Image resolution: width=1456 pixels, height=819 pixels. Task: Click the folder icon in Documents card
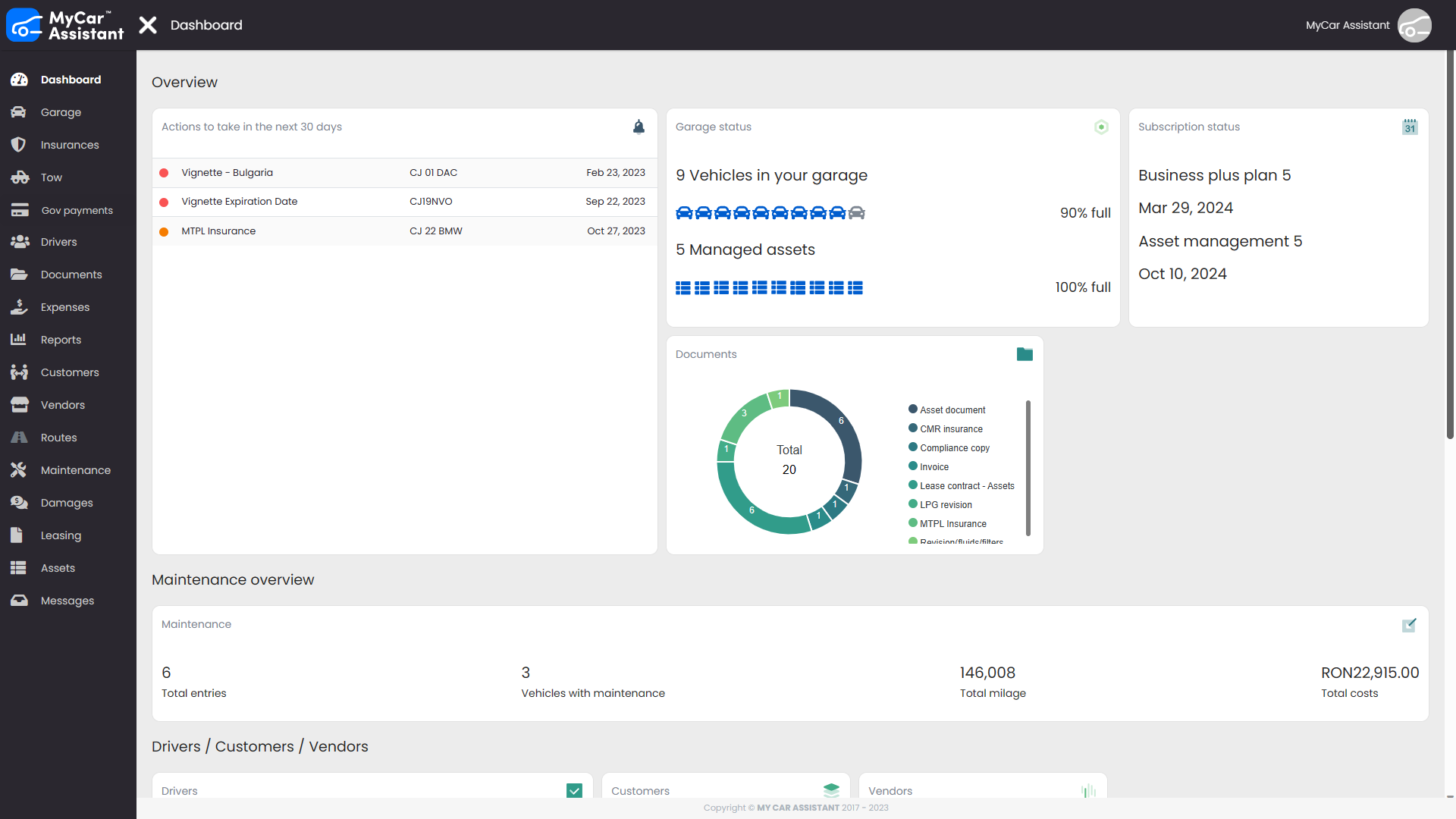click(1025, 354)
